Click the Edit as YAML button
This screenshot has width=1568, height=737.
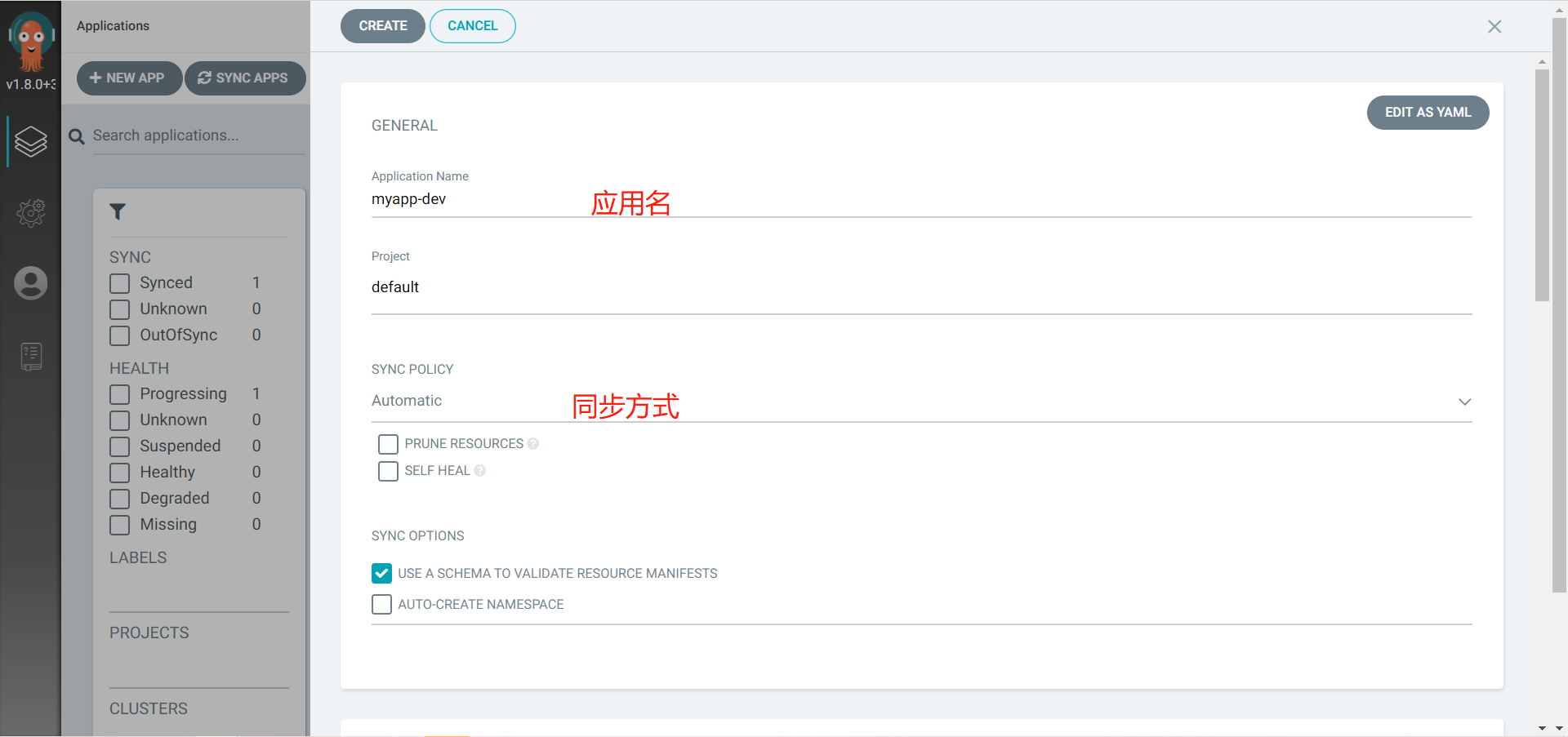point(1428,113)
